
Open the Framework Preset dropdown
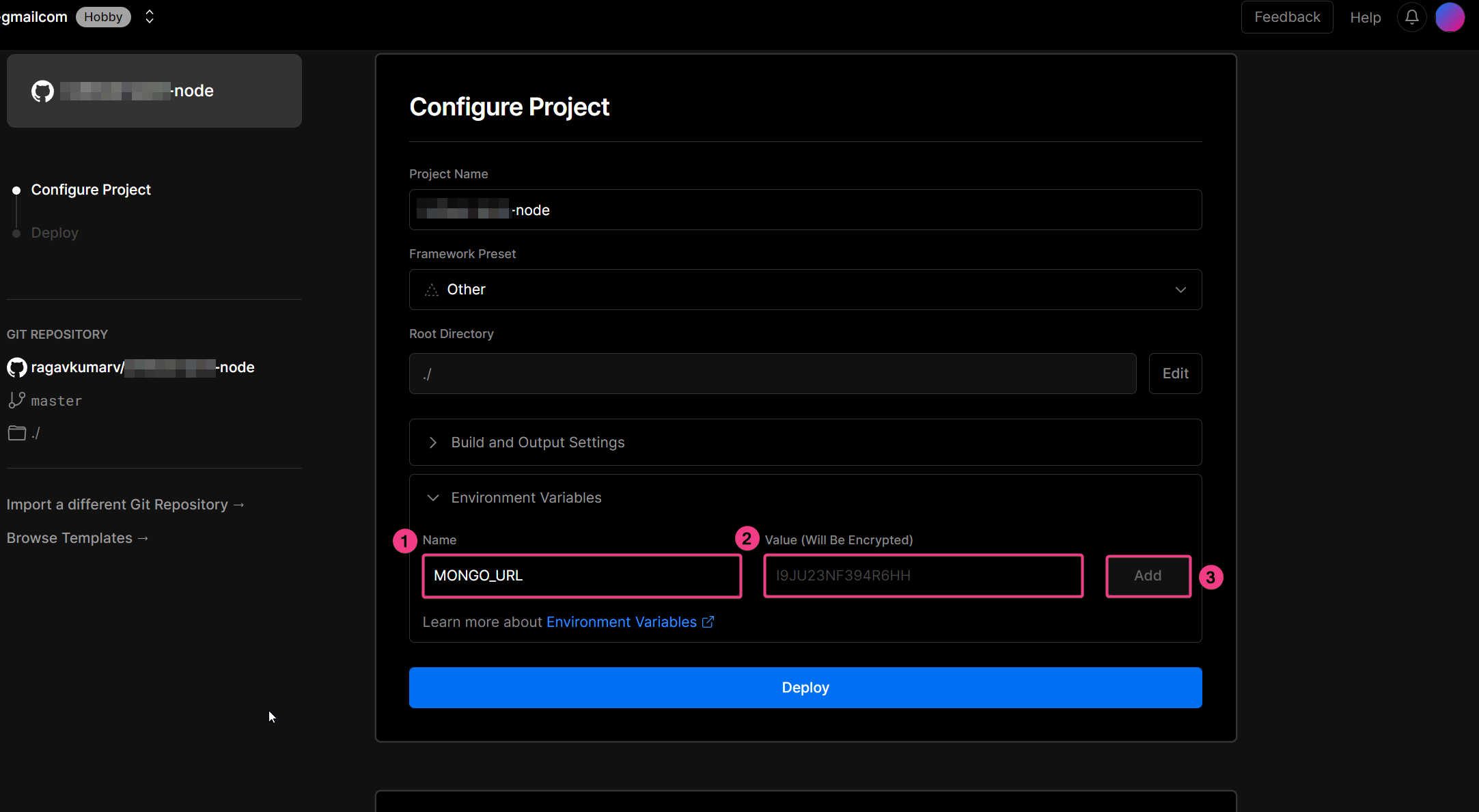coord(805,290)
